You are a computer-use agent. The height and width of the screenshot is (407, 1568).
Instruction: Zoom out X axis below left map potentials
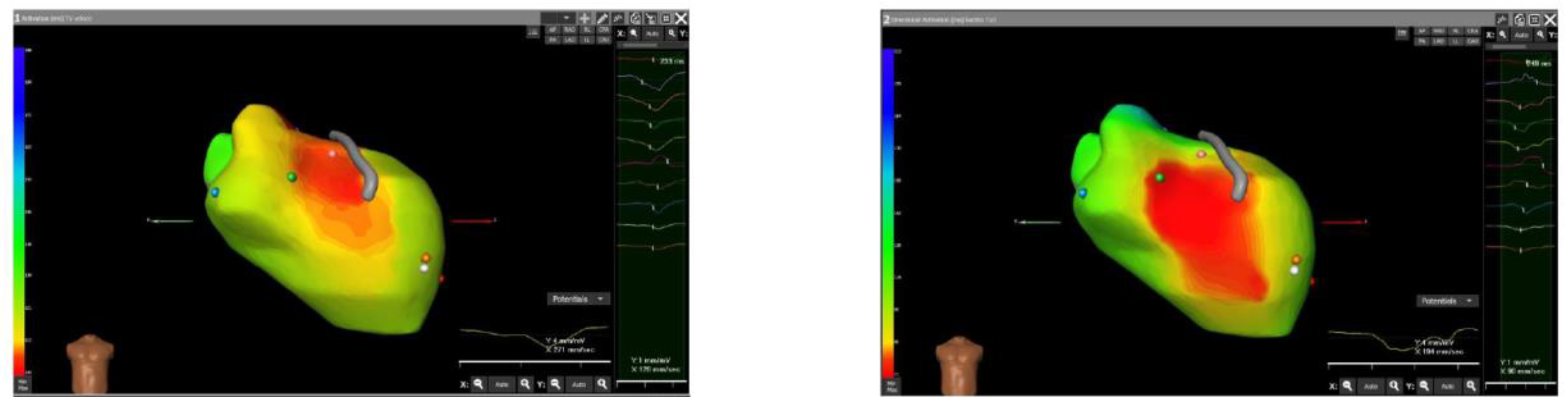pos(478,384)
